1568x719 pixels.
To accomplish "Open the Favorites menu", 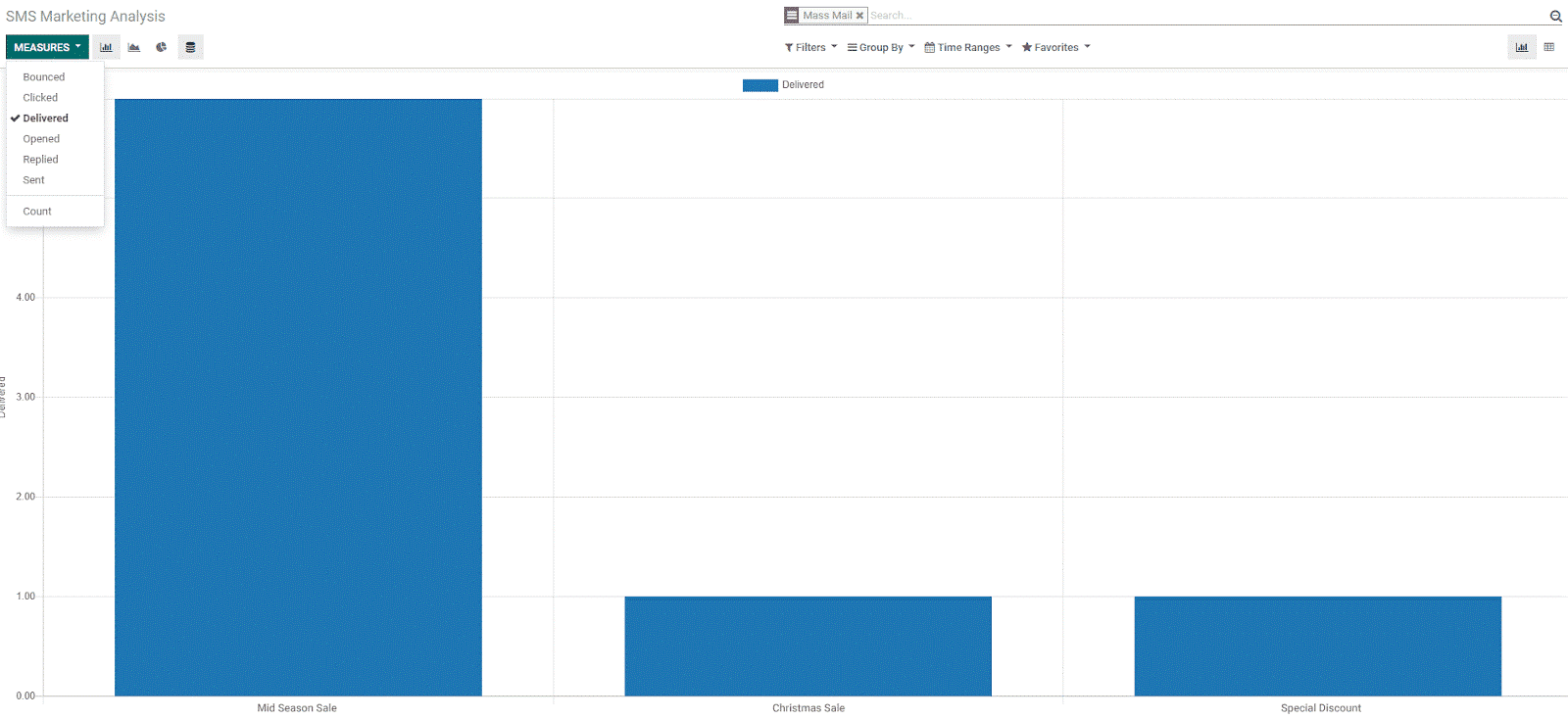I will point(1055,47).
